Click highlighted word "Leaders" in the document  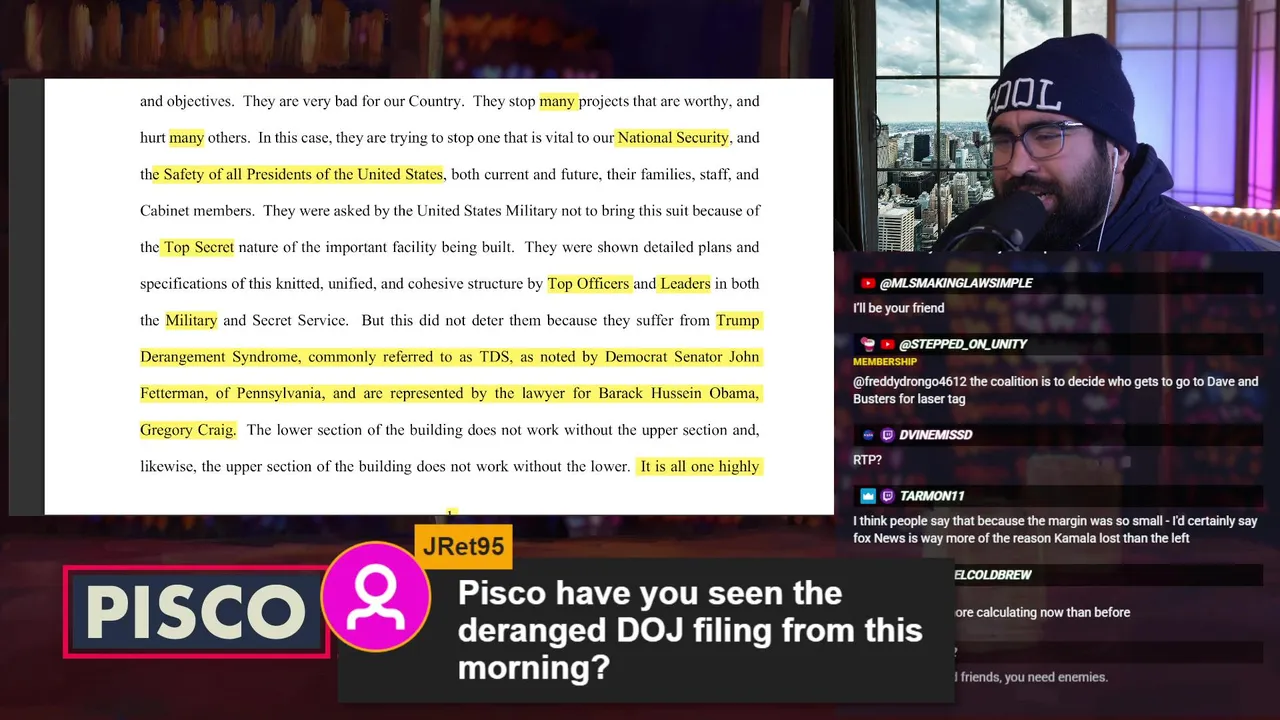(685, 284)
